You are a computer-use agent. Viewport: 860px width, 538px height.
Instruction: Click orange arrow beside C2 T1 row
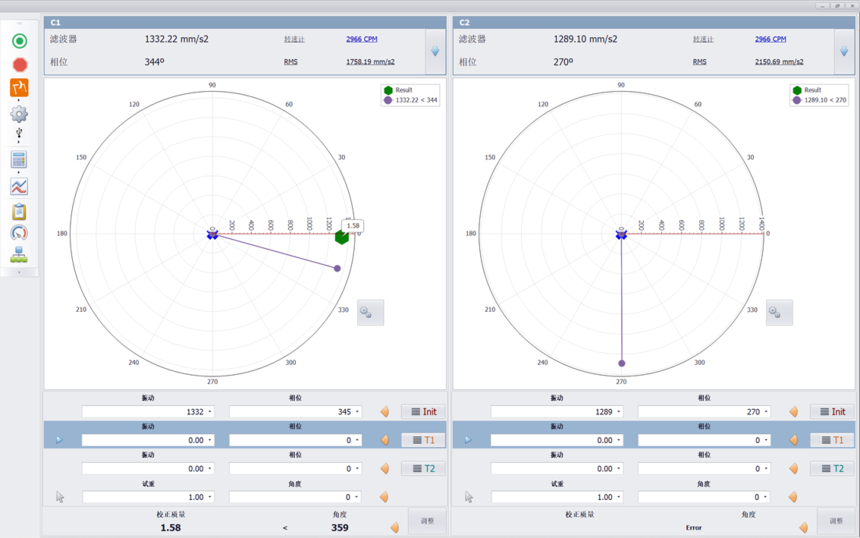[x=794, y=440]
